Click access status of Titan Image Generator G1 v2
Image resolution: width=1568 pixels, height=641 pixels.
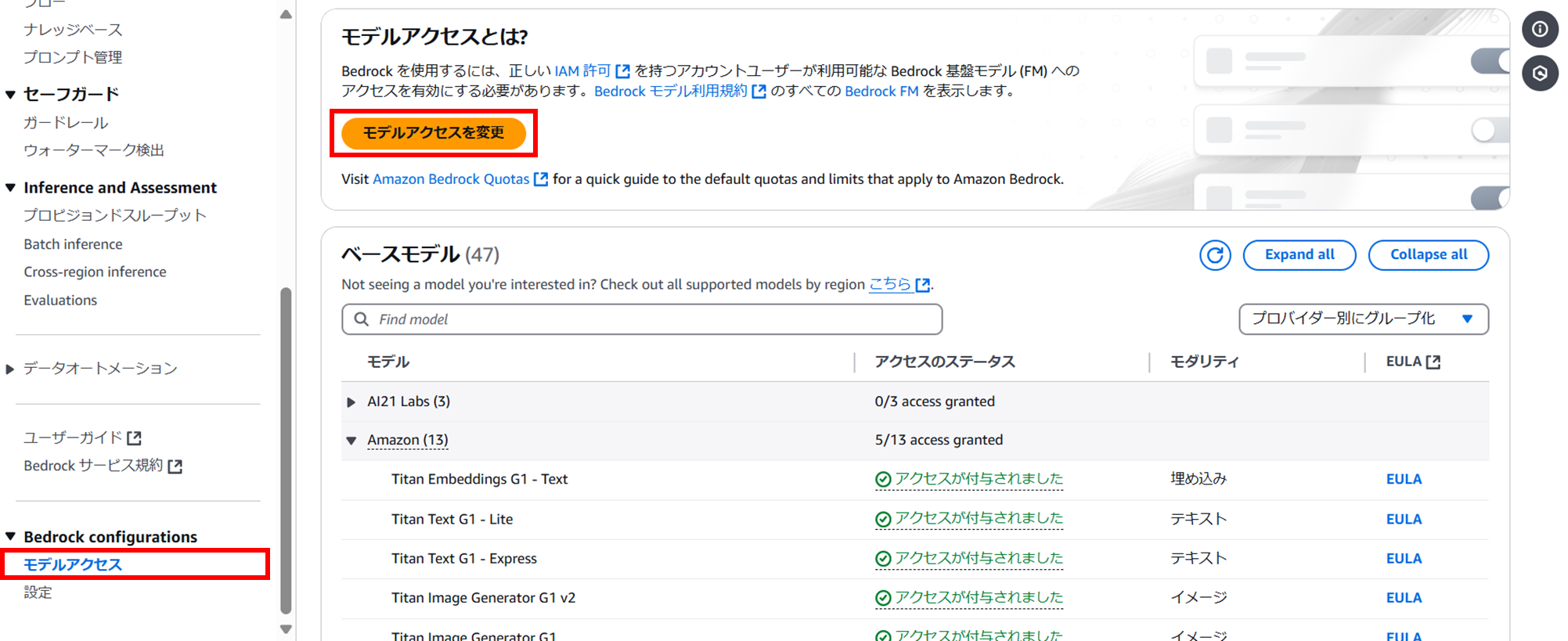pyautogui.click(x=969, y=598)
